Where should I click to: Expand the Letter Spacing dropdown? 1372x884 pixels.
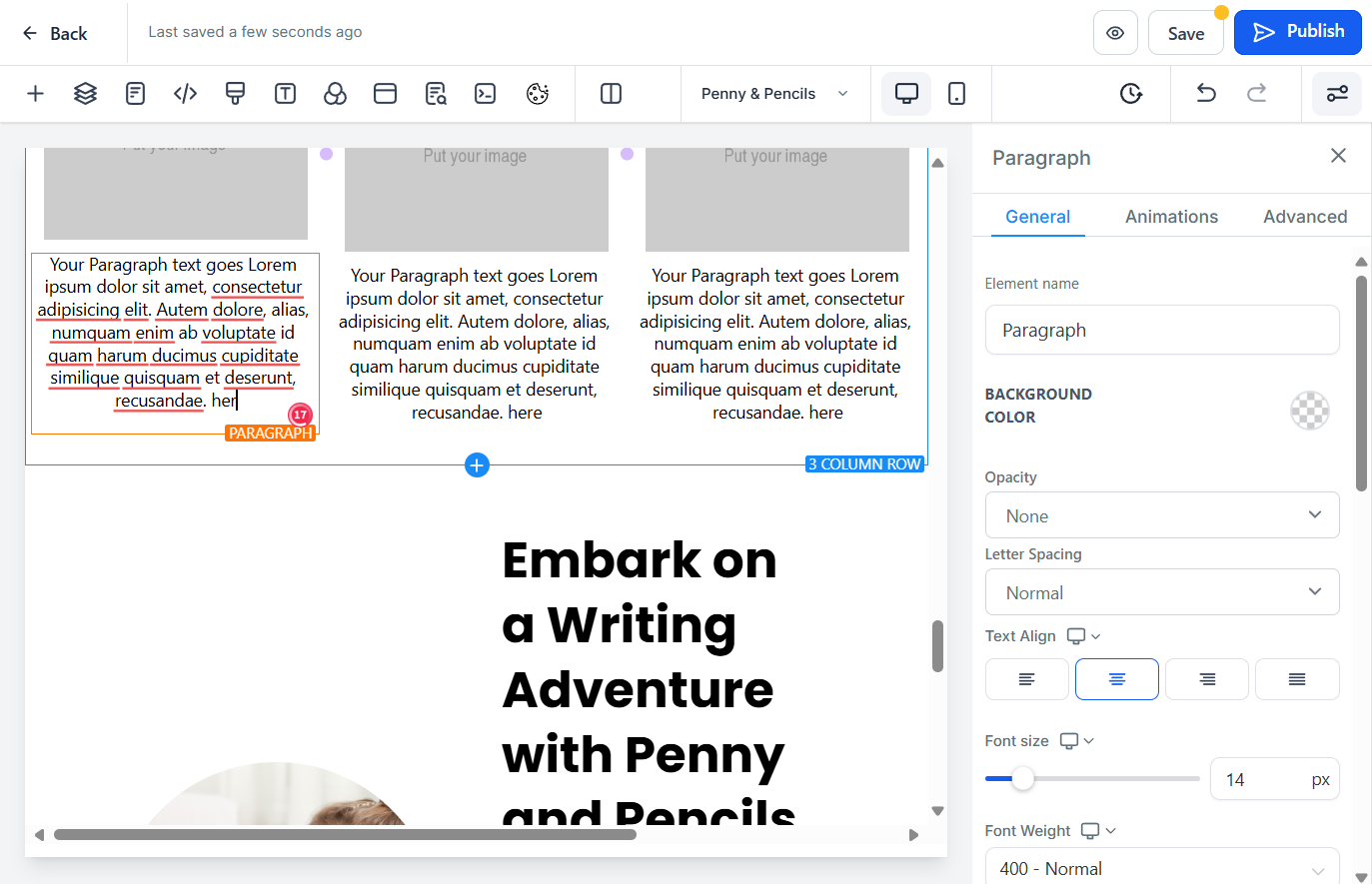click(1162, 592)
